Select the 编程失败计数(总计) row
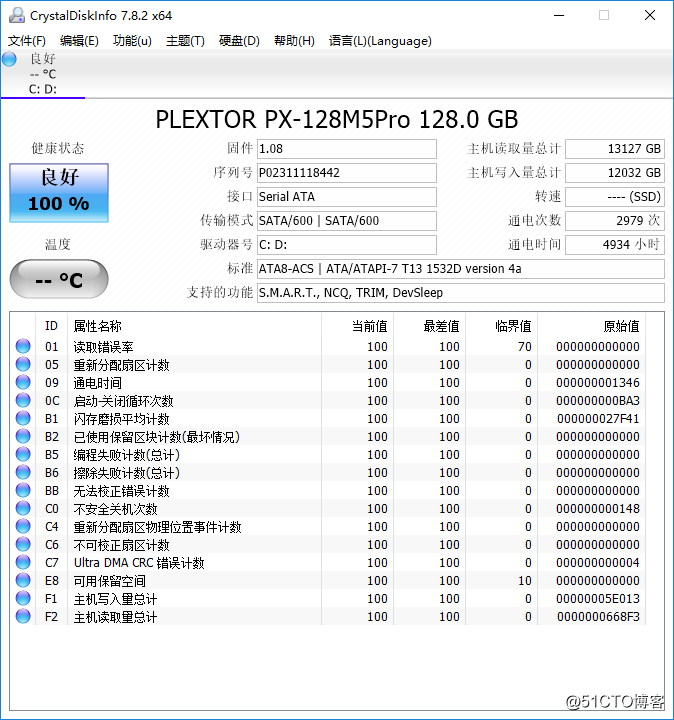This screenshot has width=674, height=720. (328, 455)
